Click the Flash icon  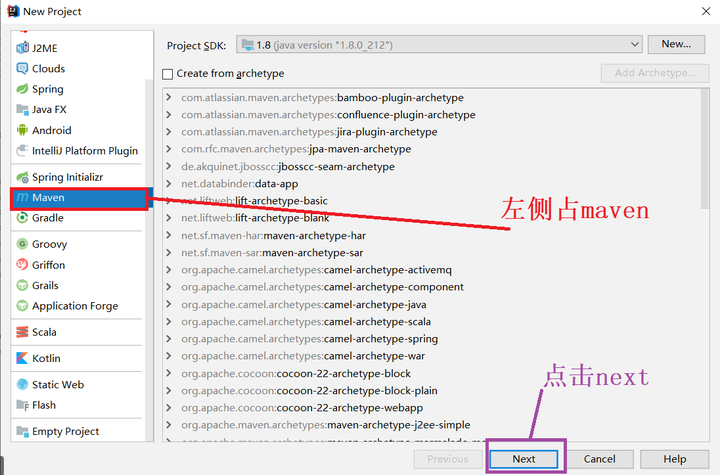pos(22,405)
